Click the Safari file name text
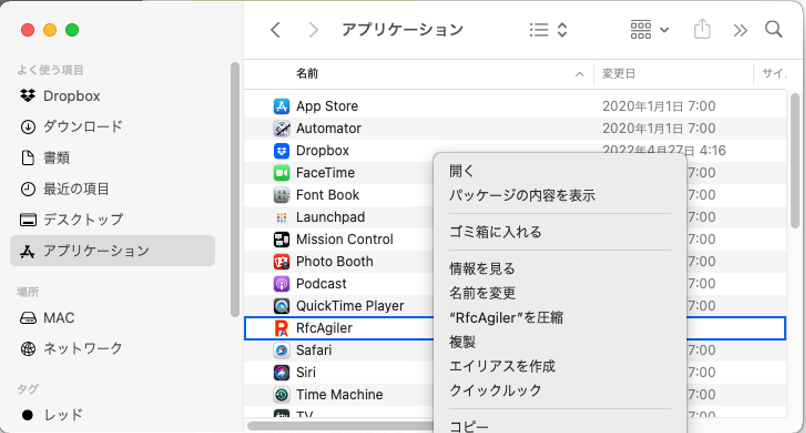 314,350
